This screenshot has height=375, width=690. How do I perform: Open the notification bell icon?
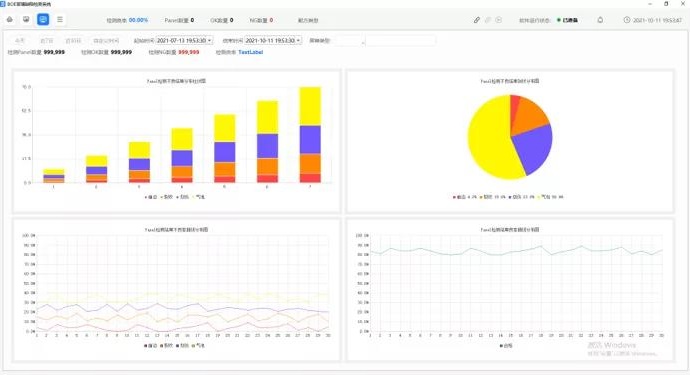tap(600, 20)
